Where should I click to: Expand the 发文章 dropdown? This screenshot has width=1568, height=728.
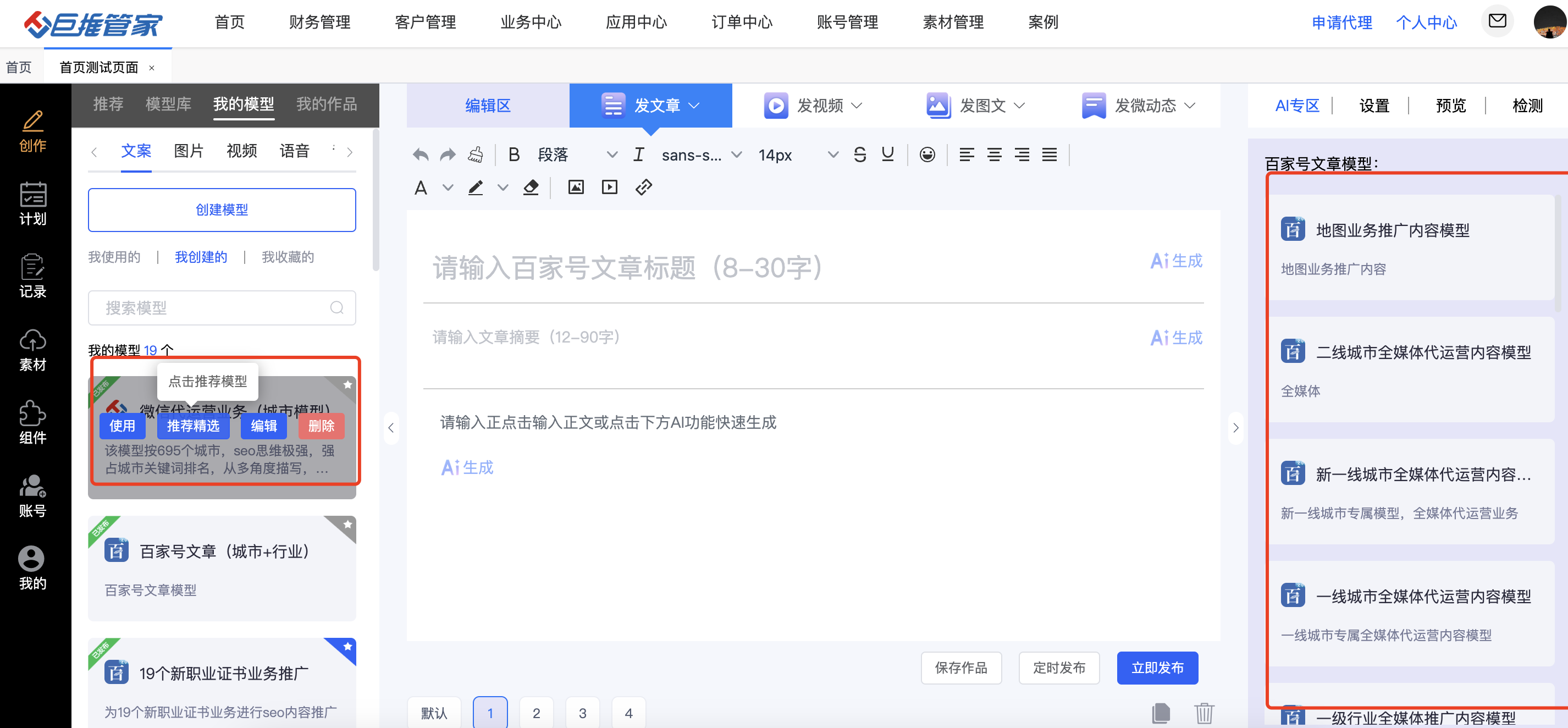694,106
